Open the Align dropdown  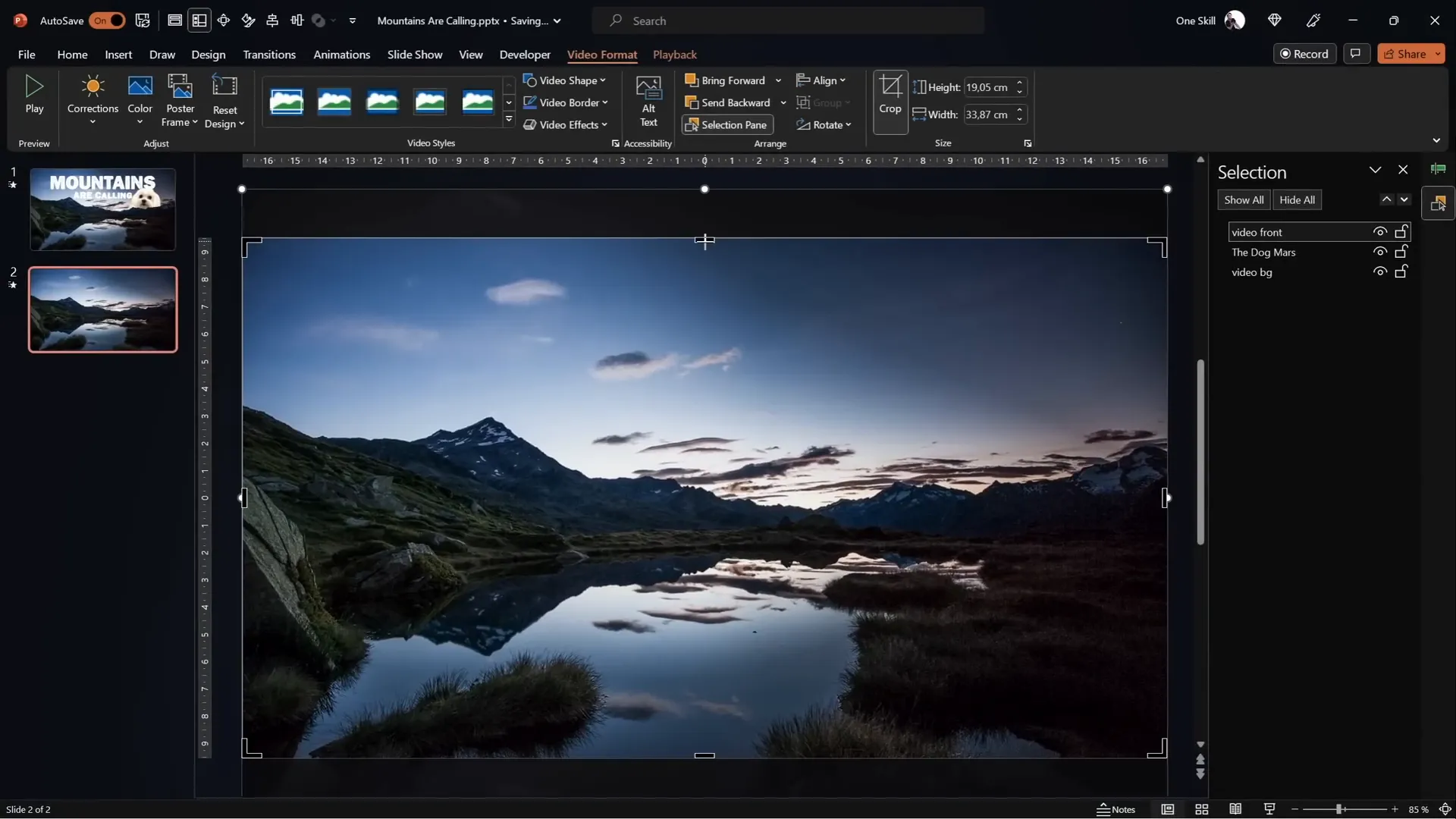coord(821,80)
